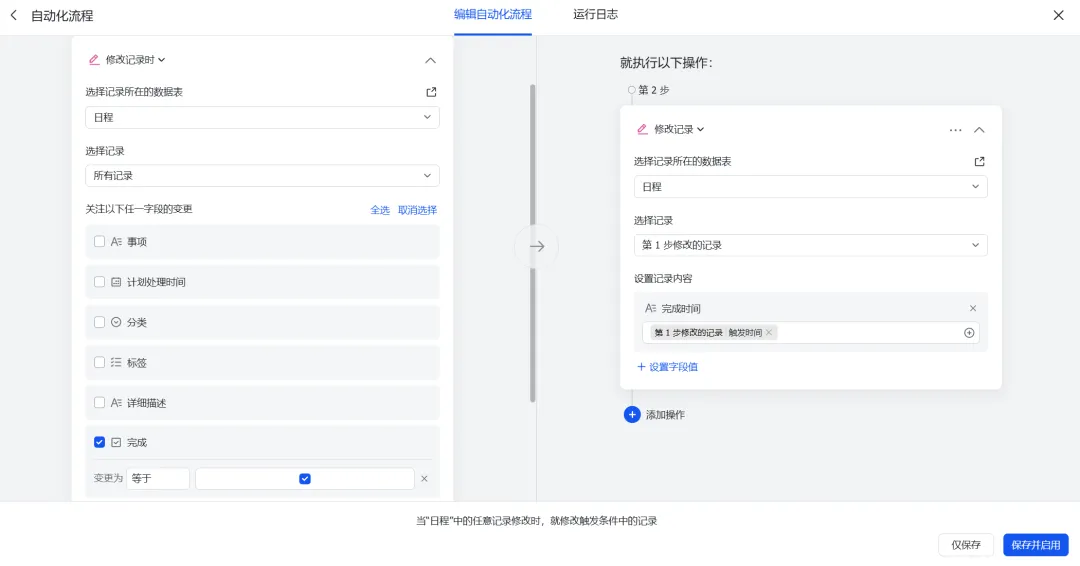Open the action type dropdown 修改记录
Viewport: 1080px width, 566px height.
coord(679,129)
